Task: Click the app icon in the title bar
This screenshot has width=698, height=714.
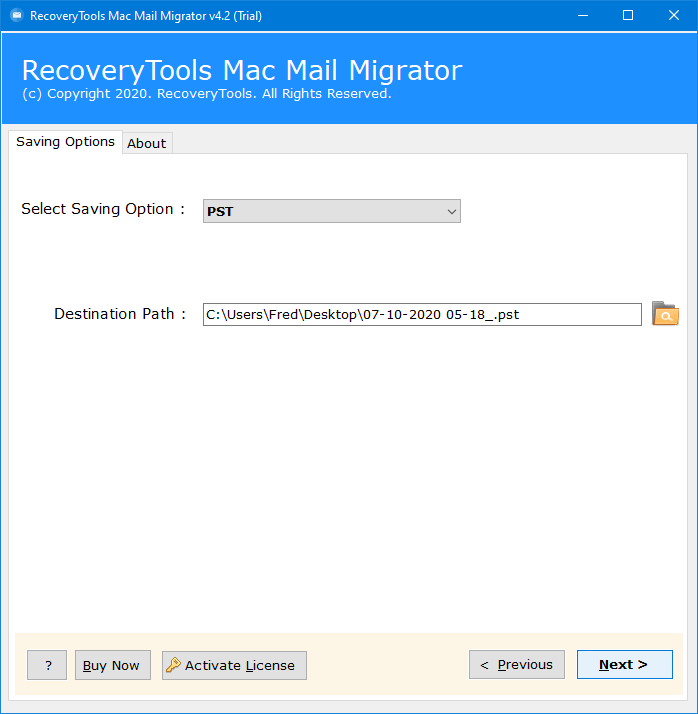Action: (x=17, y=15)
